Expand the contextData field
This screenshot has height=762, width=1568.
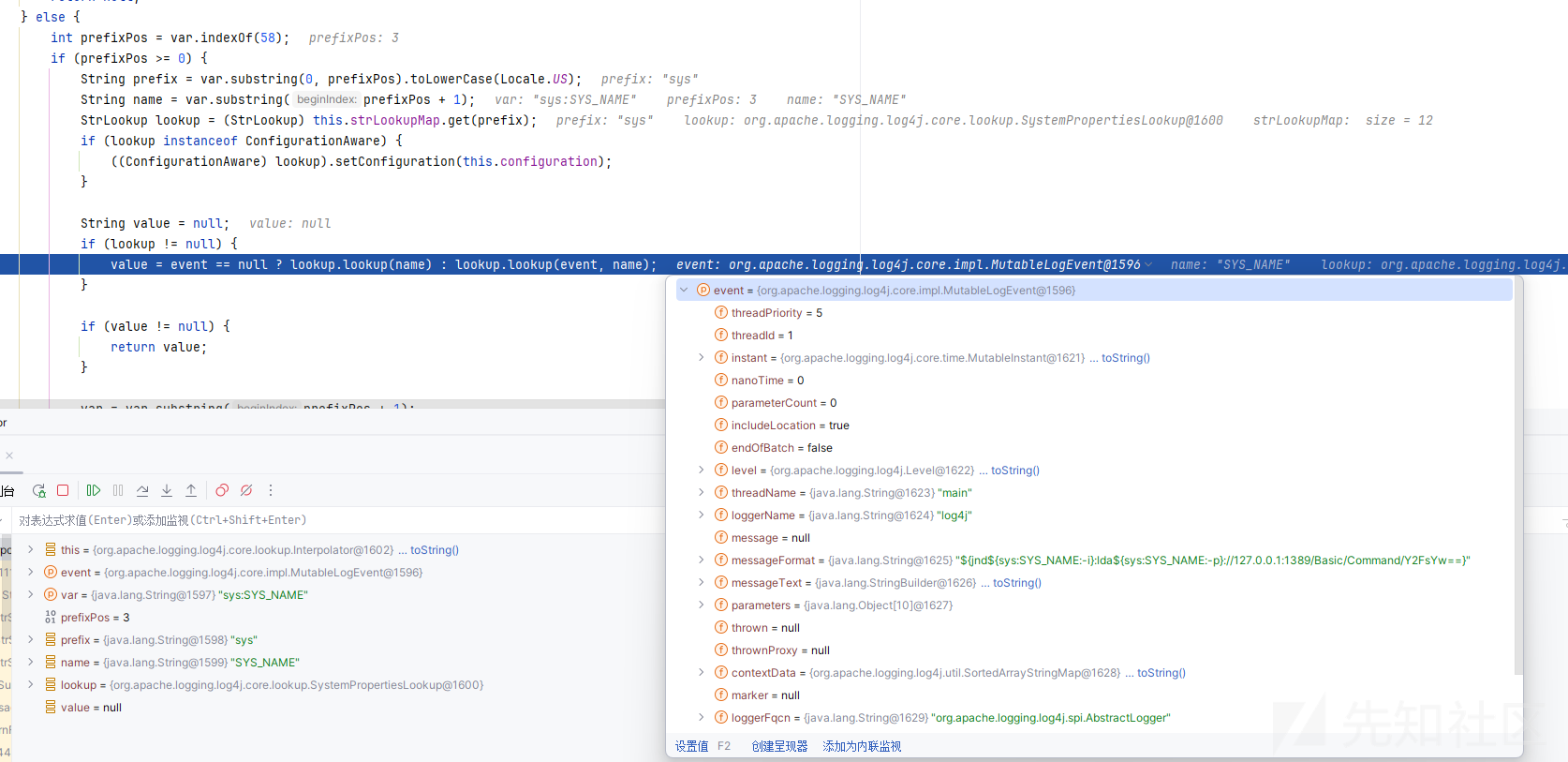701,672
